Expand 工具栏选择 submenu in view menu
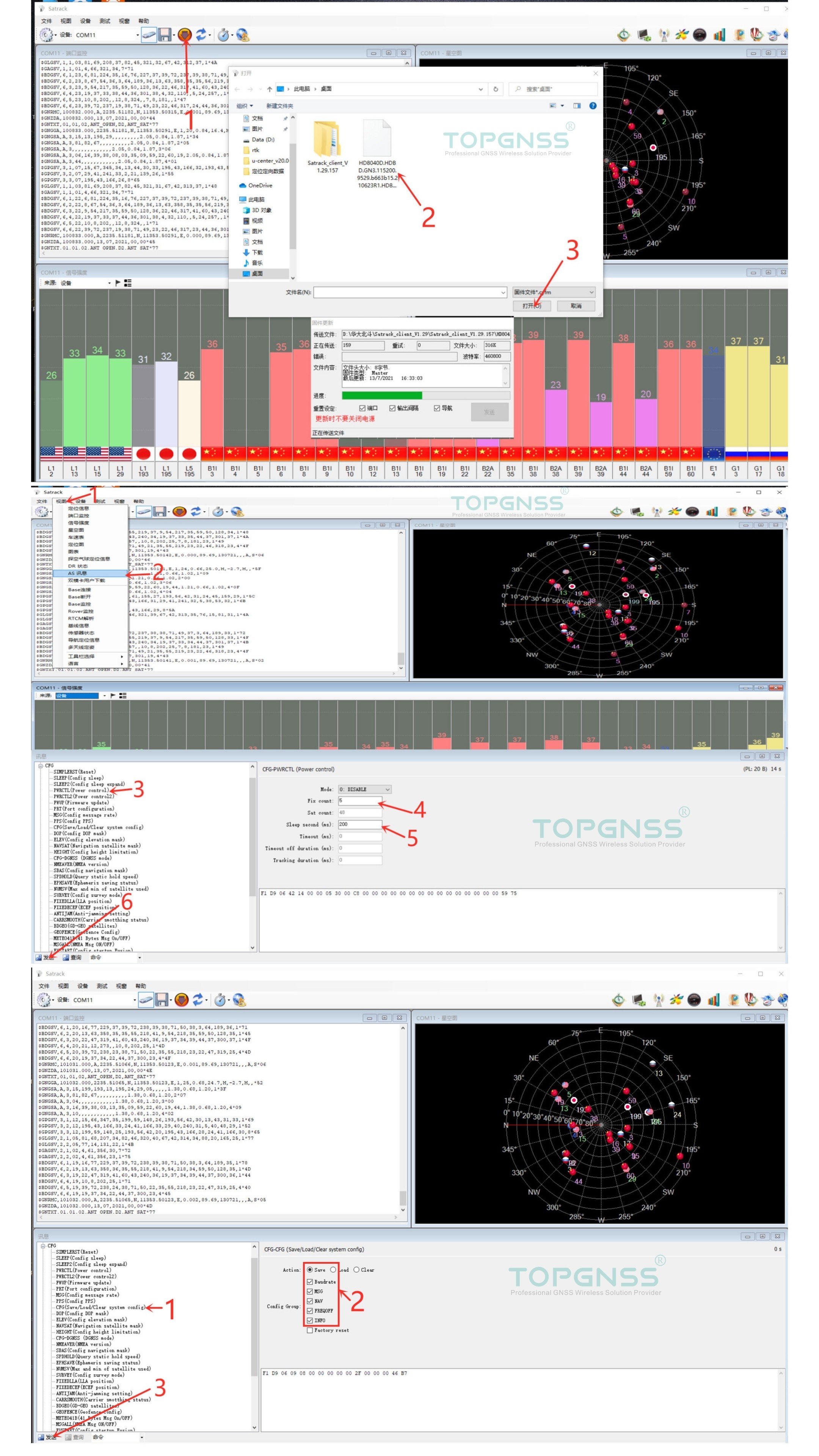 click(95, 656)
